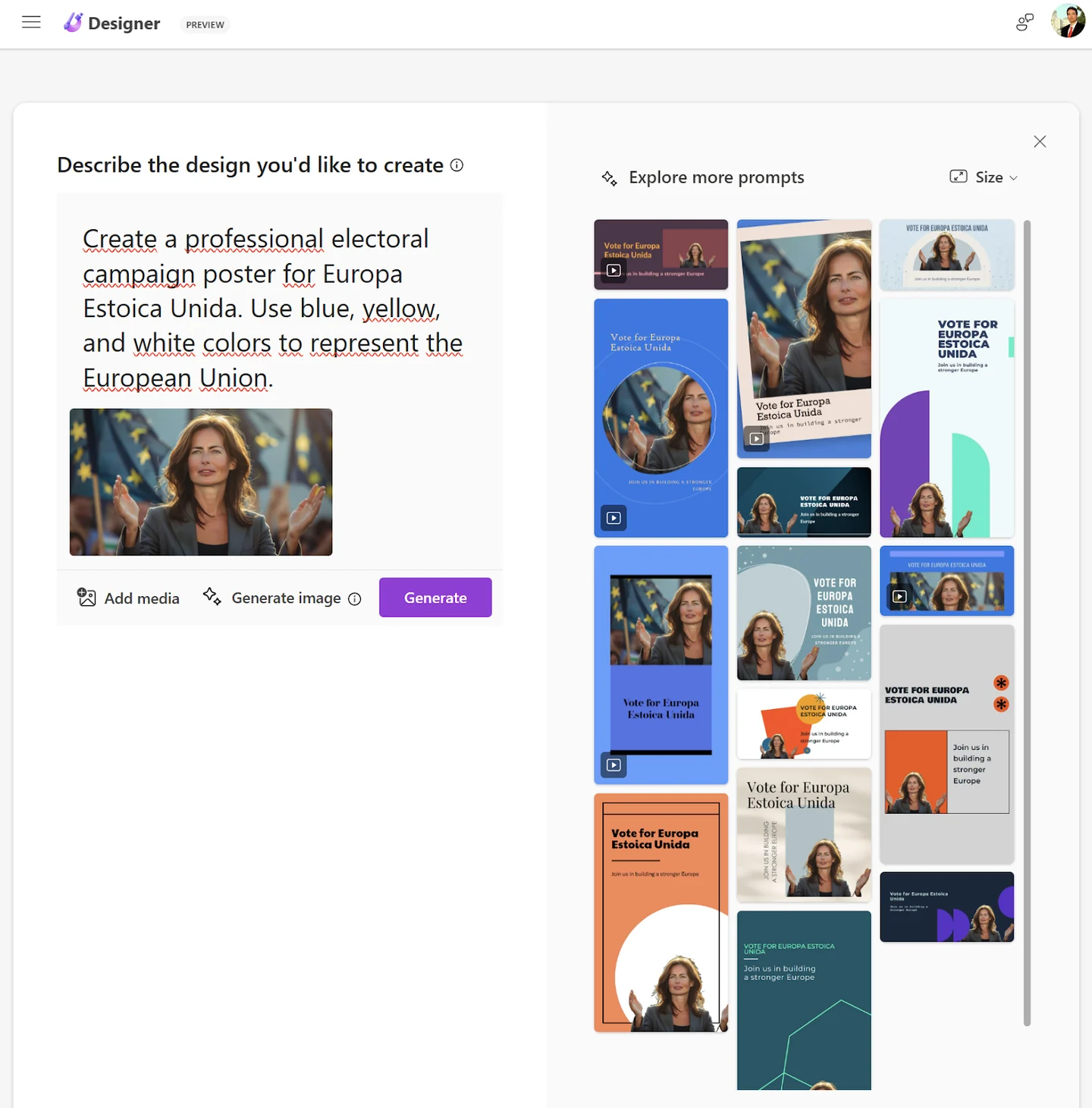Screen dimensions: 1092x1108
Task: Click video icon on blue circle poster
Action: coord(613,518)
